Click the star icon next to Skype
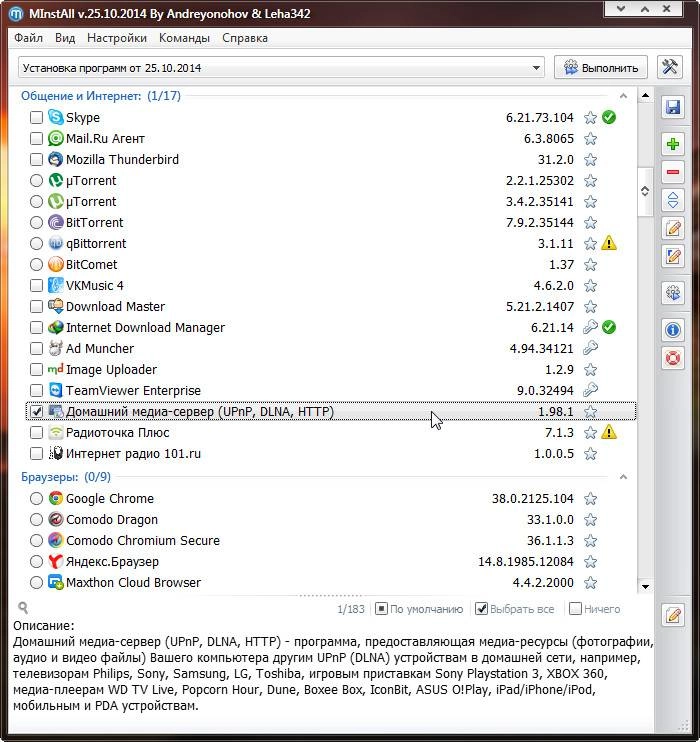Viewport: 700px width, 742px height. [x=590, y=117]
